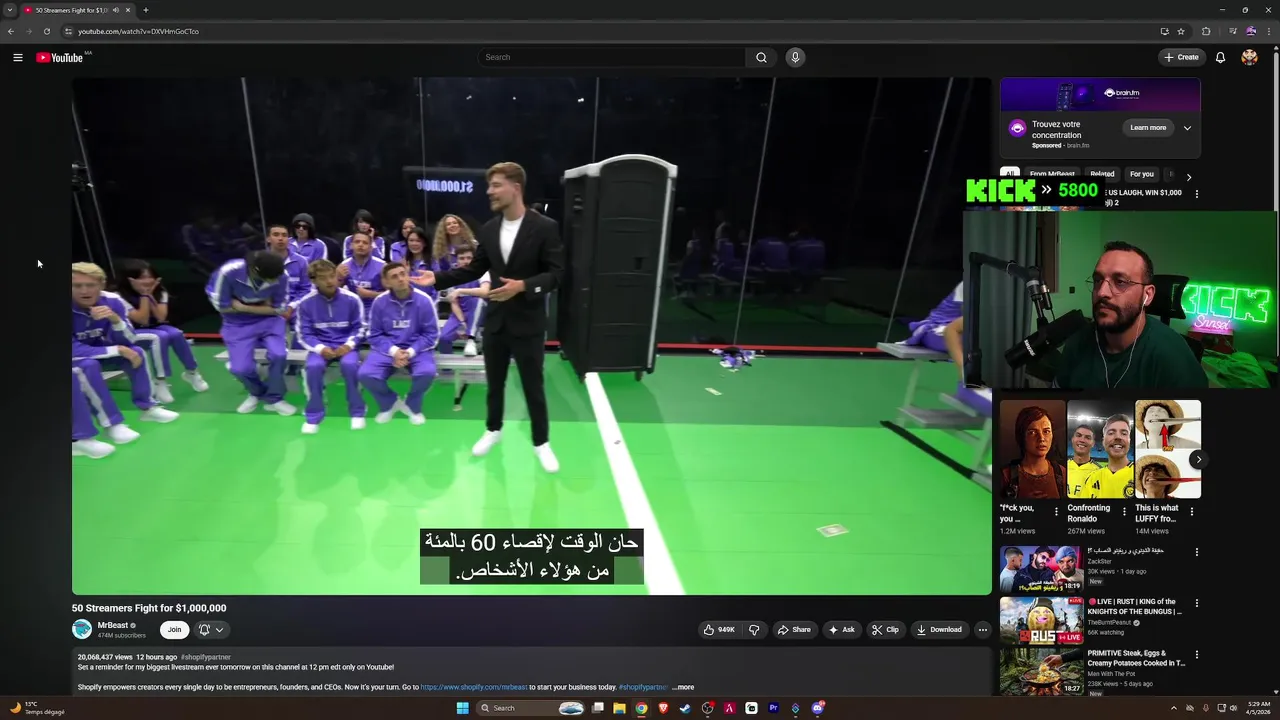Expand the video description with ...more
Viewport: 1280px width, 720px height.
pos(683,687)
